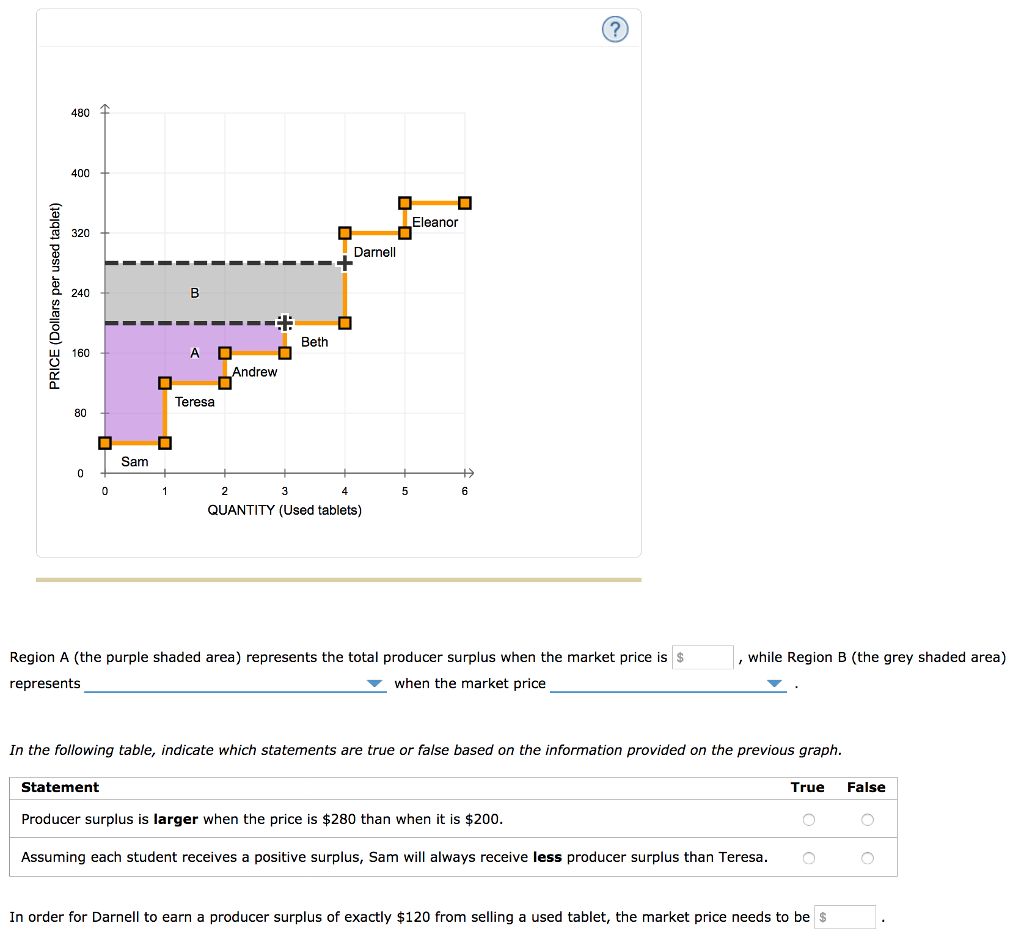The width and height of the screenshot is (1024, 945).
Task: Click the square point above Teresa label
Action: click(165, 383)
